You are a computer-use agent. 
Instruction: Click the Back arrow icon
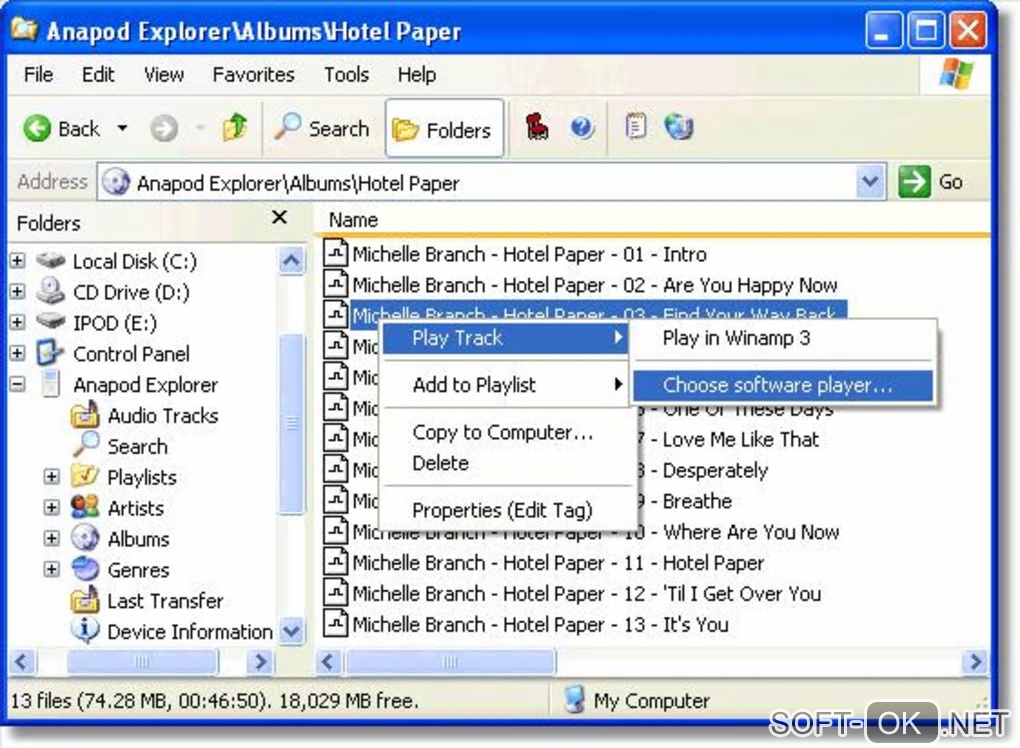[x=37, y=128]
